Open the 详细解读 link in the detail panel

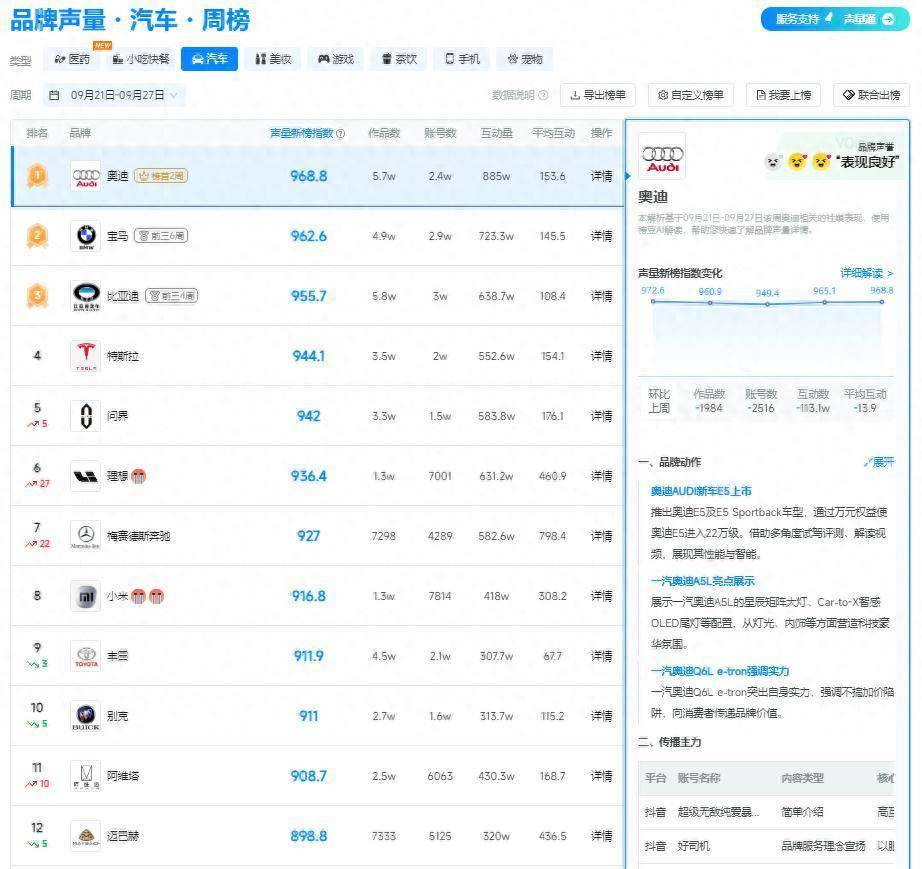pyautogui.click(x=863, y=273)
